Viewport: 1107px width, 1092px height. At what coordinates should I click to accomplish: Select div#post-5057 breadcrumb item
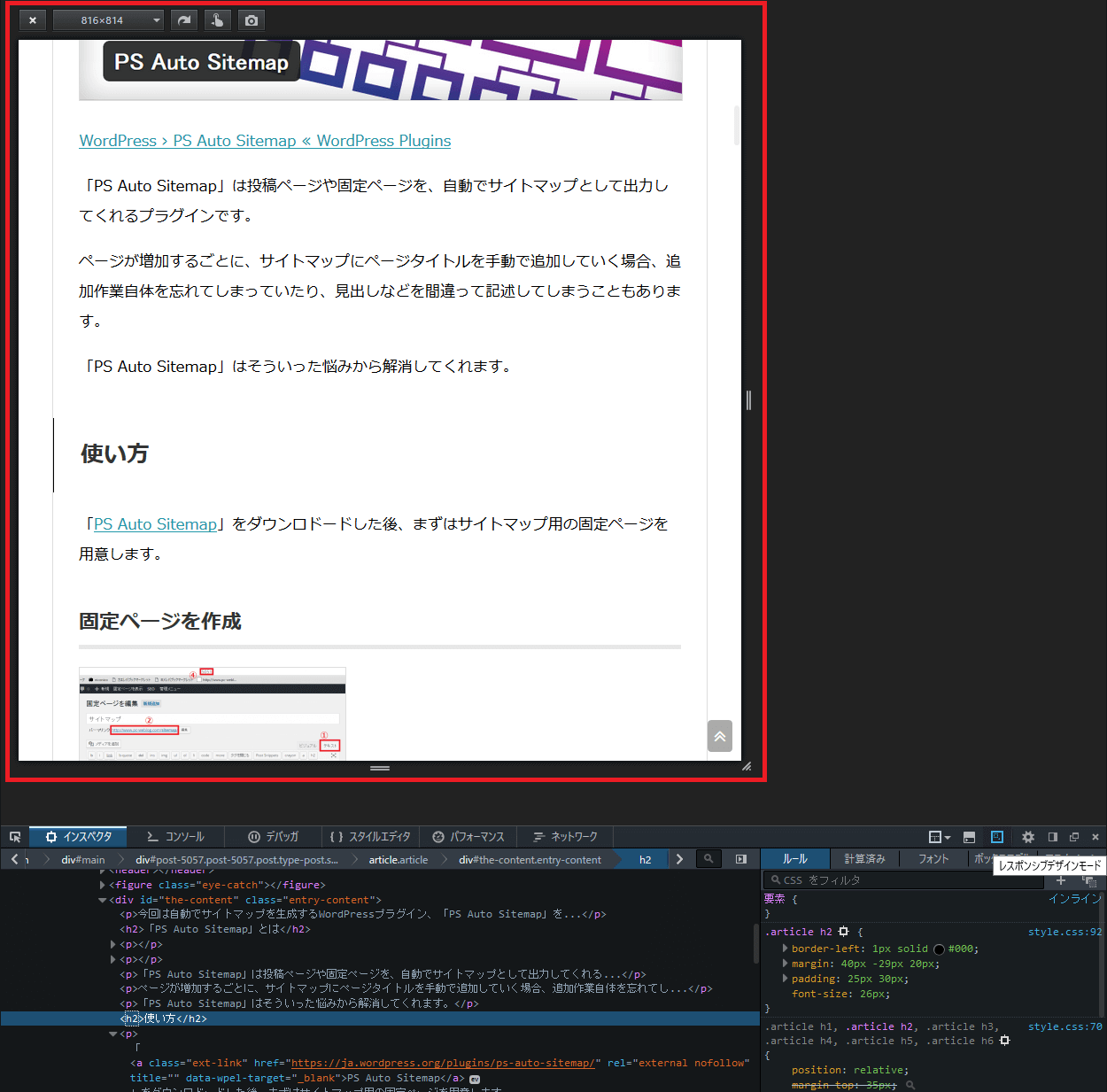tap(236, 860)
